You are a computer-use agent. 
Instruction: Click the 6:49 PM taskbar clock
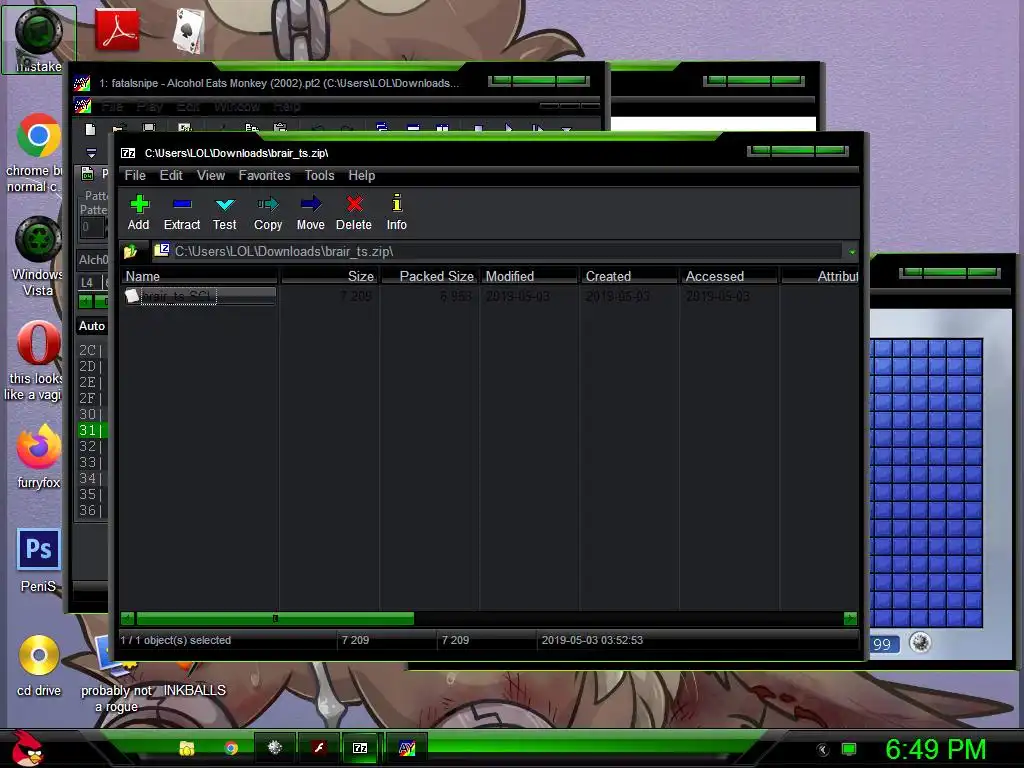[x=936, y=749]
